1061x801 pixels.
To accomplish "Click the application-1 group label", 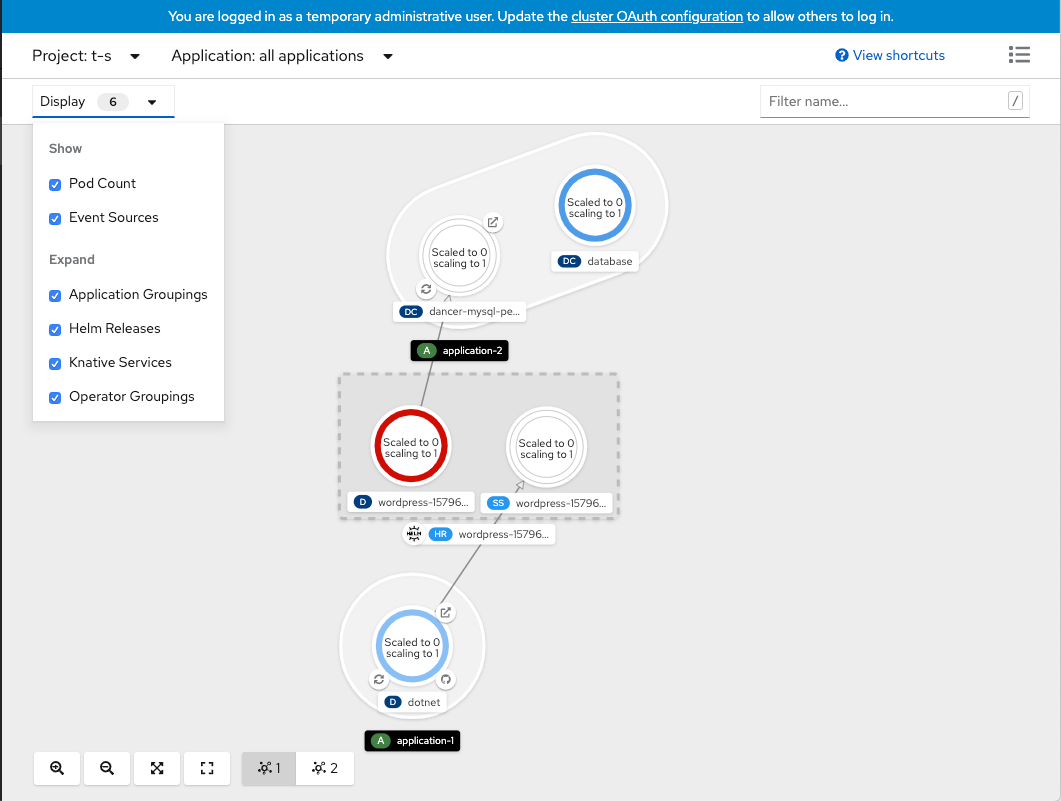I will click(x=412, y=741).
